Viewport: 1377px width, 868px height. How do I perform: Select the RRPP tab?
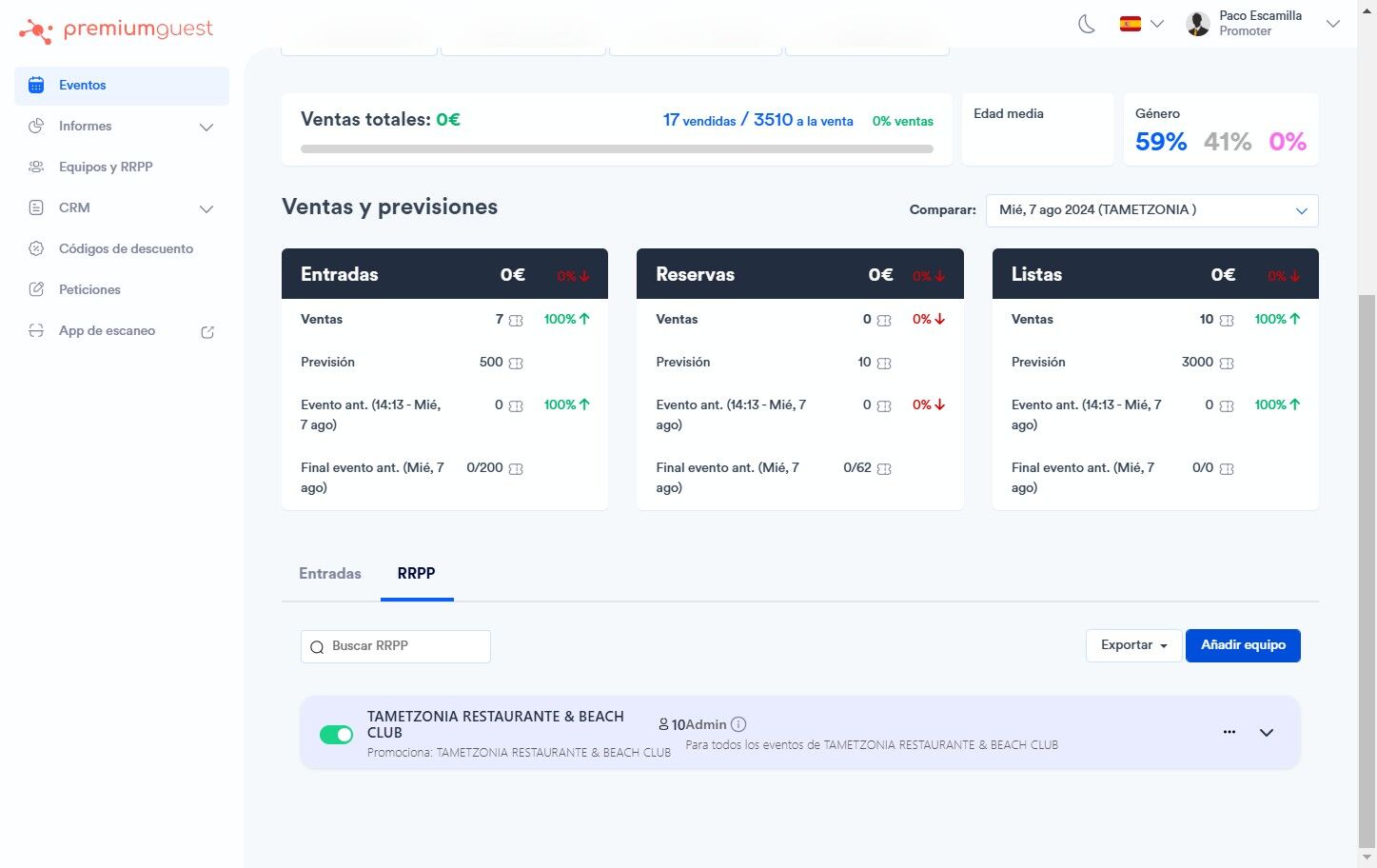417,573
